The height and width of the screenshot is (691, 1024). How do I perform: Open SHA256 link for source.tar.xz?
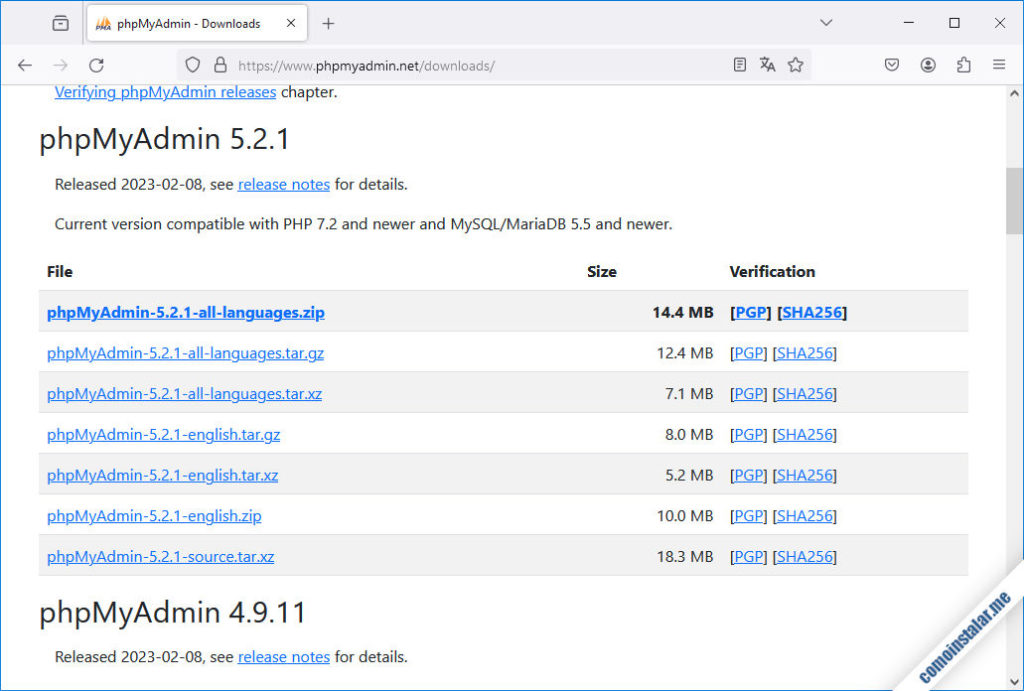(805, 556)
